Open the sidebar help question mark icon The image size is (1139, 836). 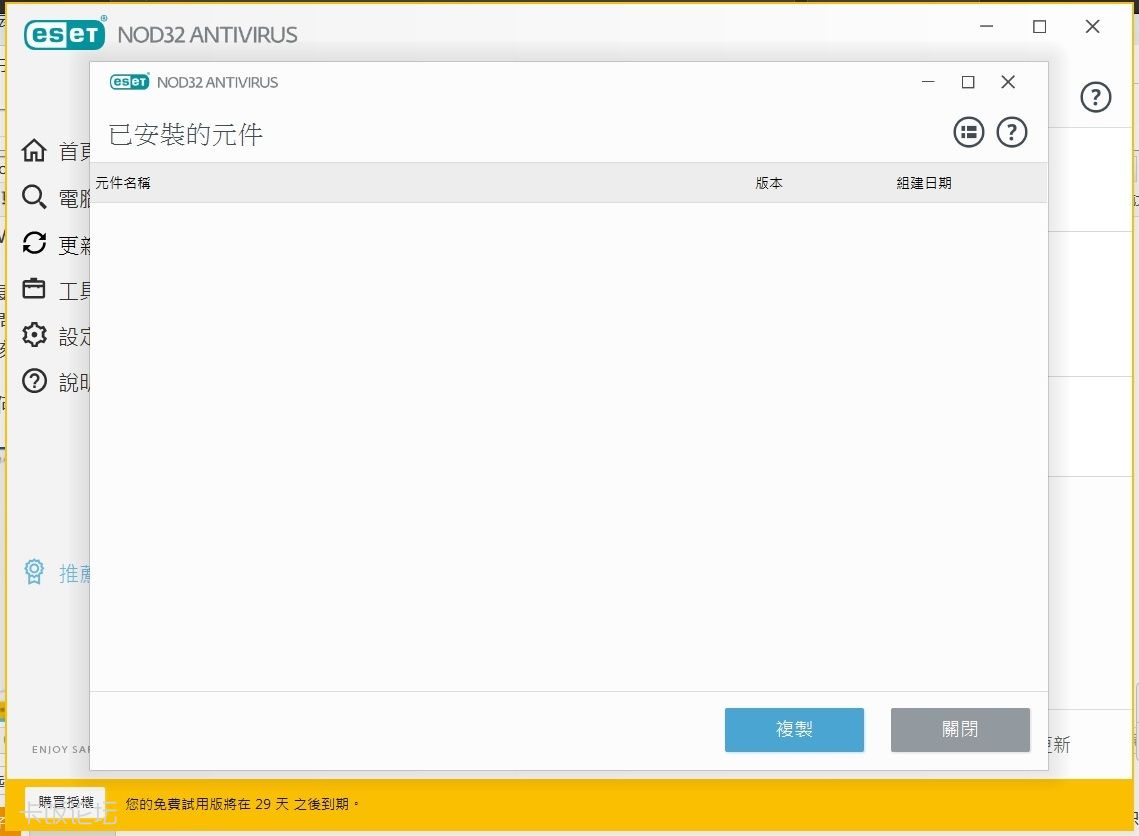35,381
